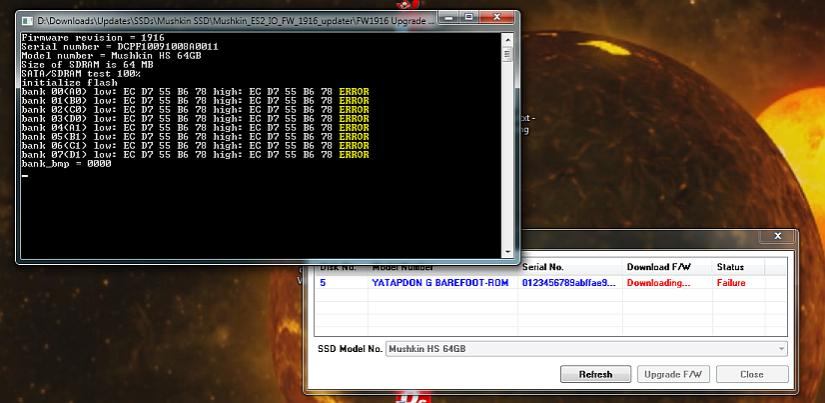Image resolution: width=825 pixels, height=403 pixels.
Task: Click the Refresh button in SSD updater
Action: point(595,374)
